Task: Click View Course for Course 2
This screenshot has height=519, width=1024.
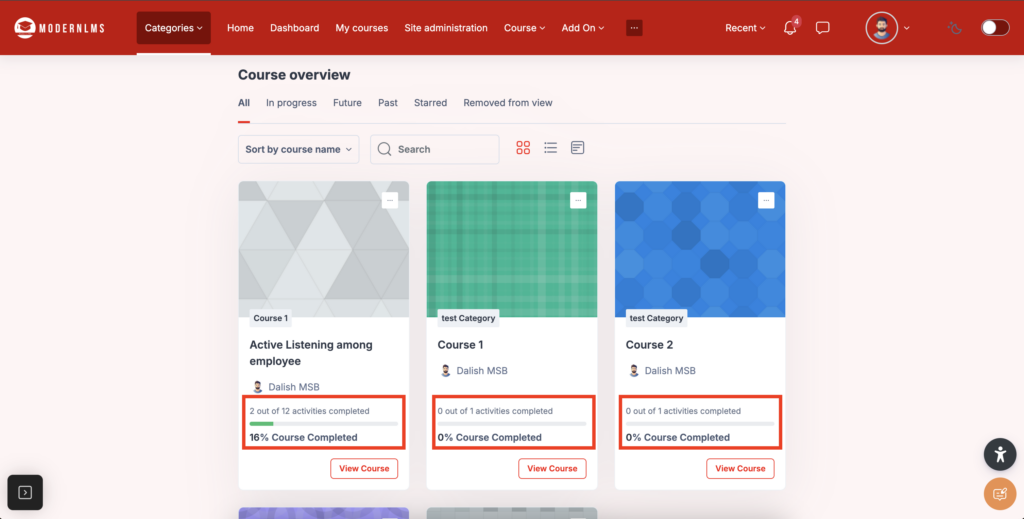Action: (x=740, y=468)
